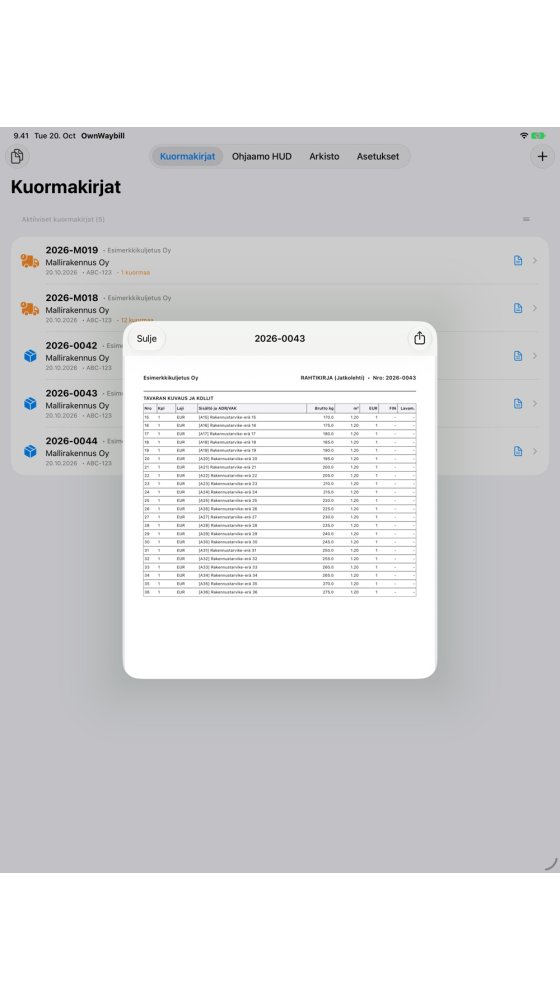Image resolution: width=560 pixels, height=1000 pixels.
Task: Click the OwnWaybill name in status bar
Action: 103,136
